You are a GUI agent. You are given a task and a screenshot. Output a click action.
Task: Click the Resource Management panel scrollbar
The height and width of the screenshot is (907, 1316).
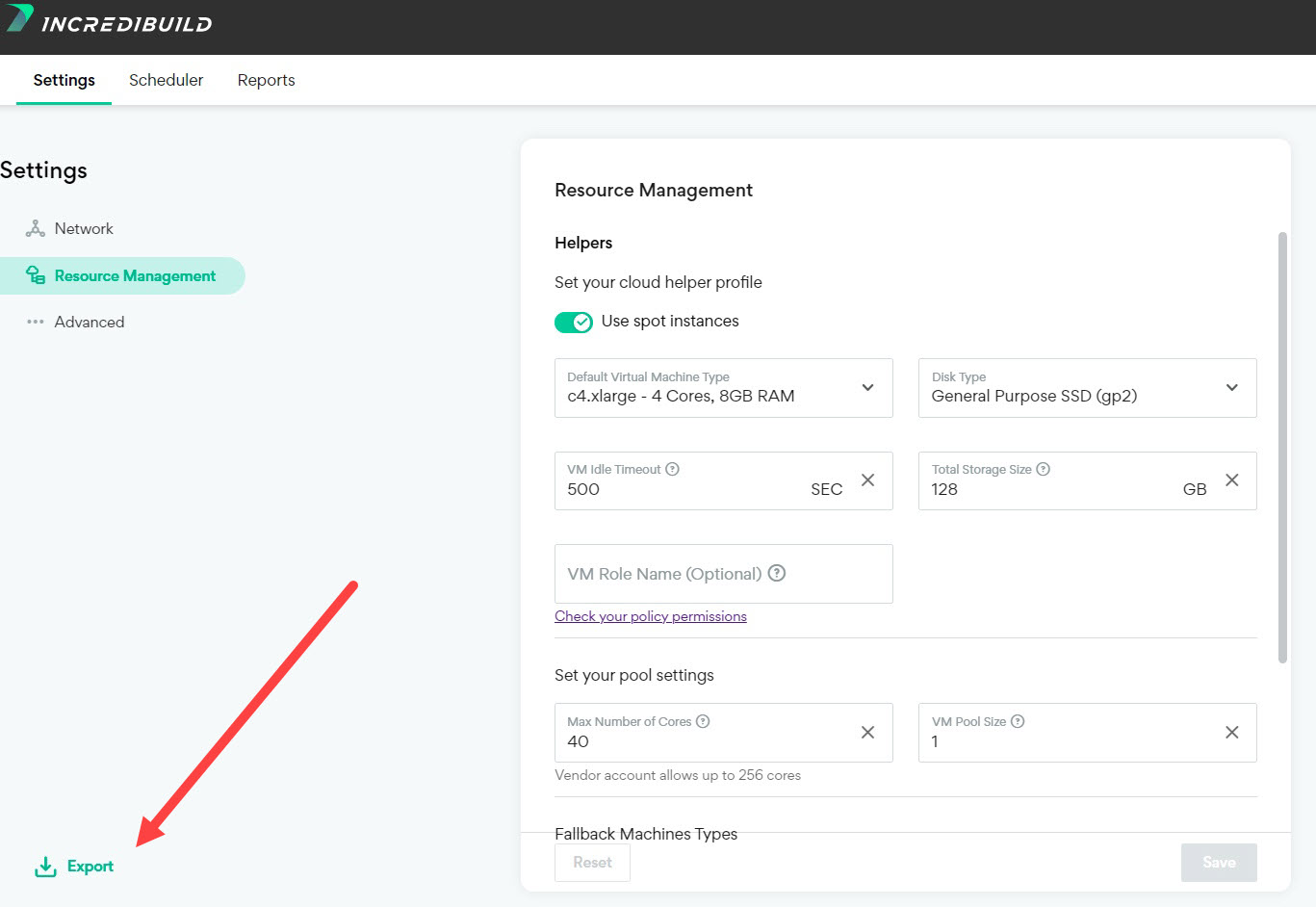coord(1282,448)
